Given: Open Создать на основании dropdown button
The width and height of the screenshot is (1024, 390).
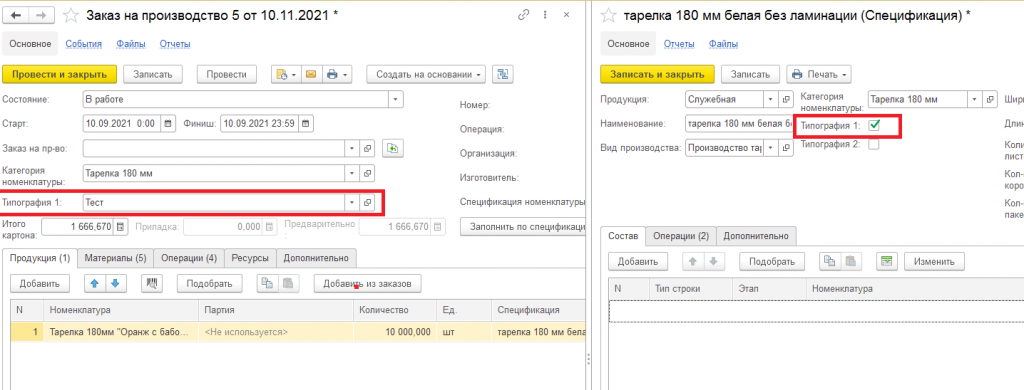Looking at the screenshot, I should point(426,74).
